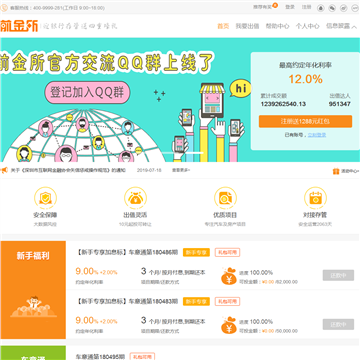The height and width of the screenshot is (360, 360).
Task: Open project 车意通第180495期
Action: (100, 356)
